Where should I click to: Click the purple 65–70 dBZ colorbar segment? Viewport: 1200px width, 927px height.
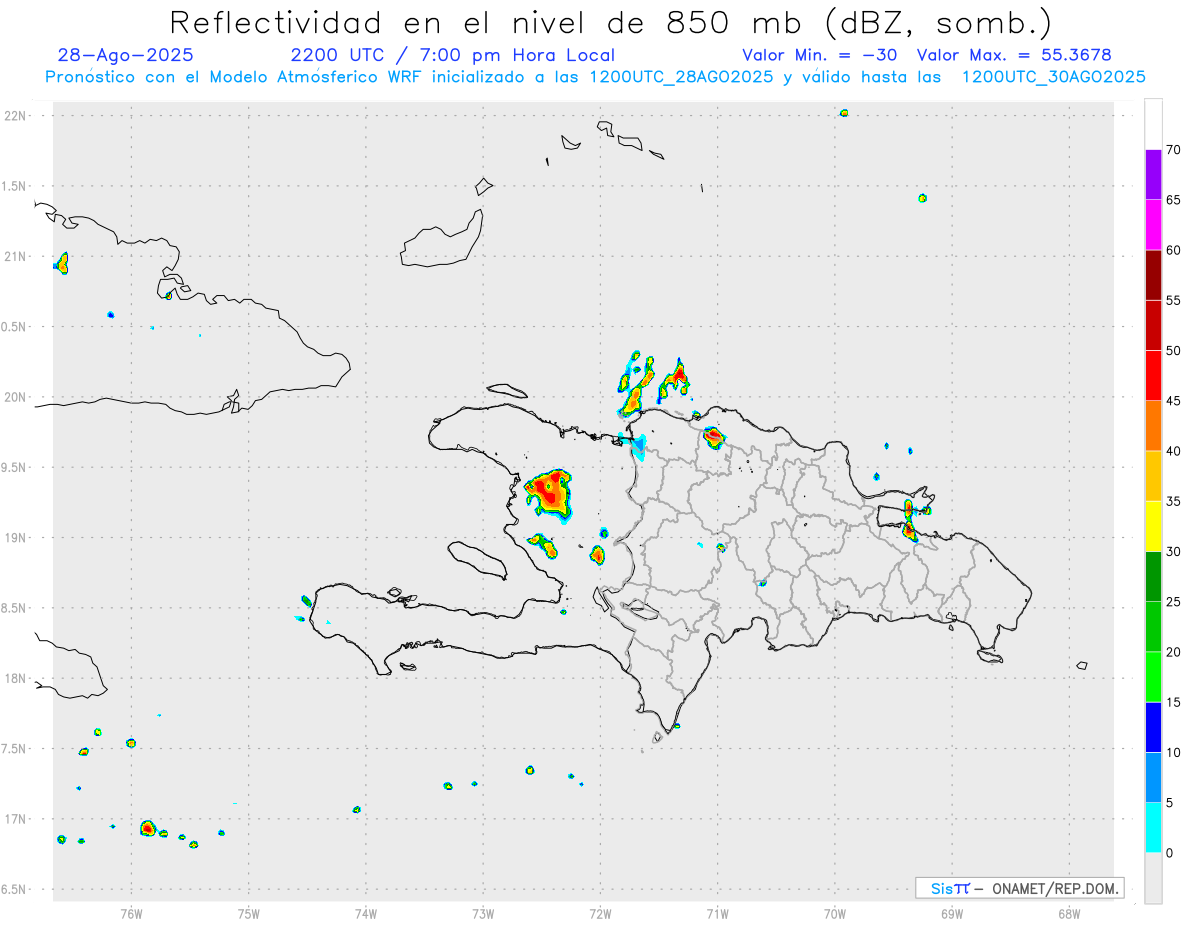click(1153, 175)
